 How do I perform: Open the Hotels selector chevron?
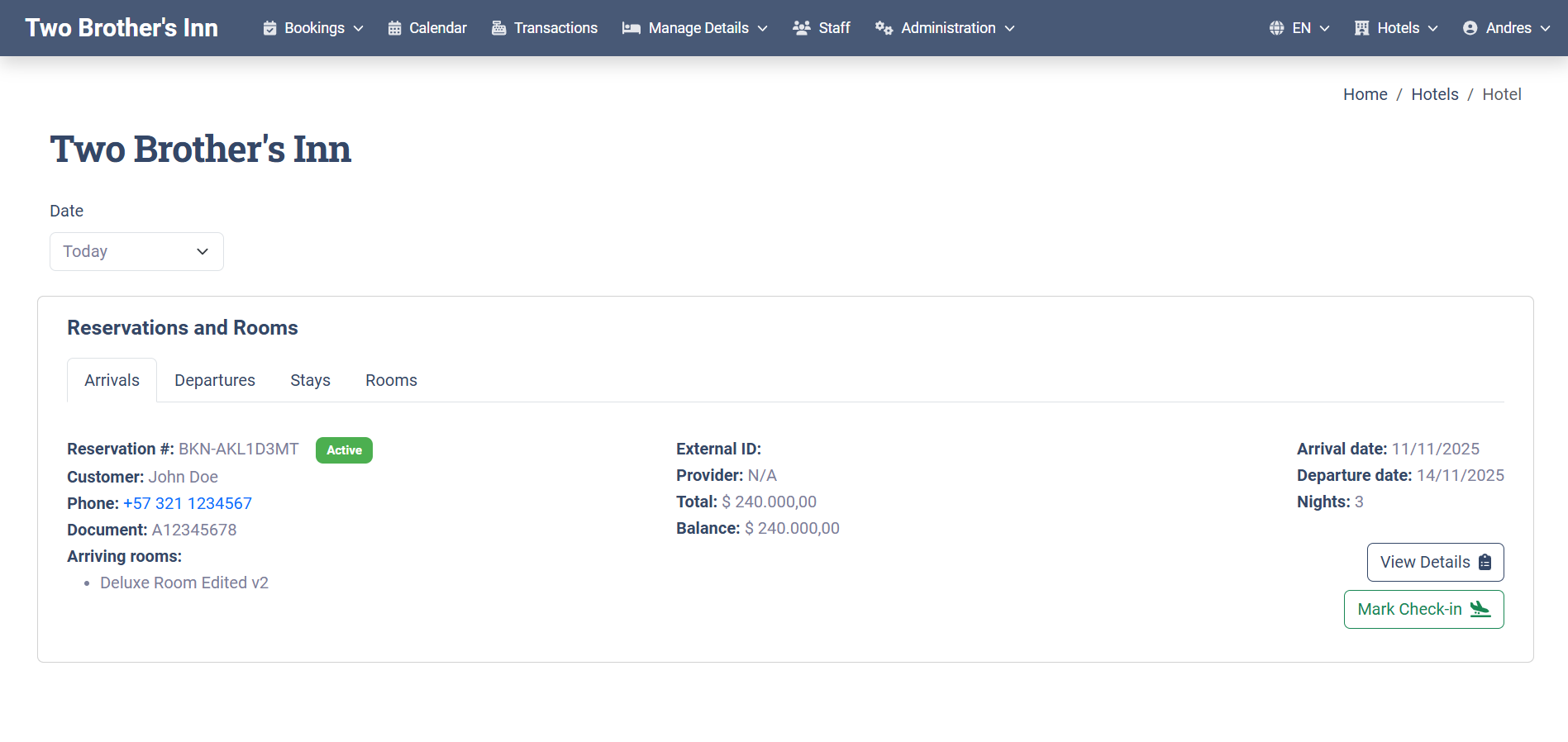1432,28
